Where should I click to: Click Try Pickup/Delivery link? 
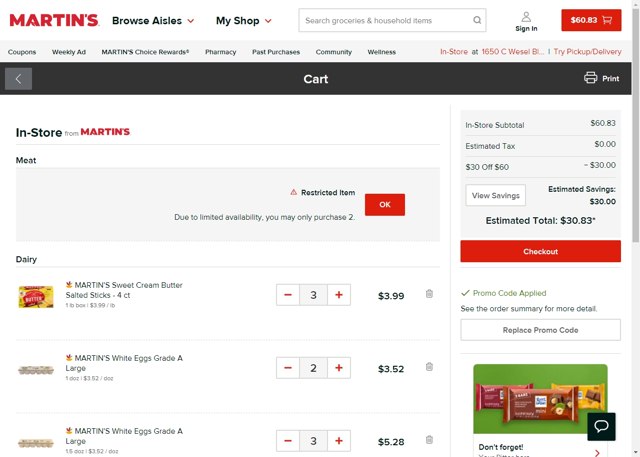point(587,51)
